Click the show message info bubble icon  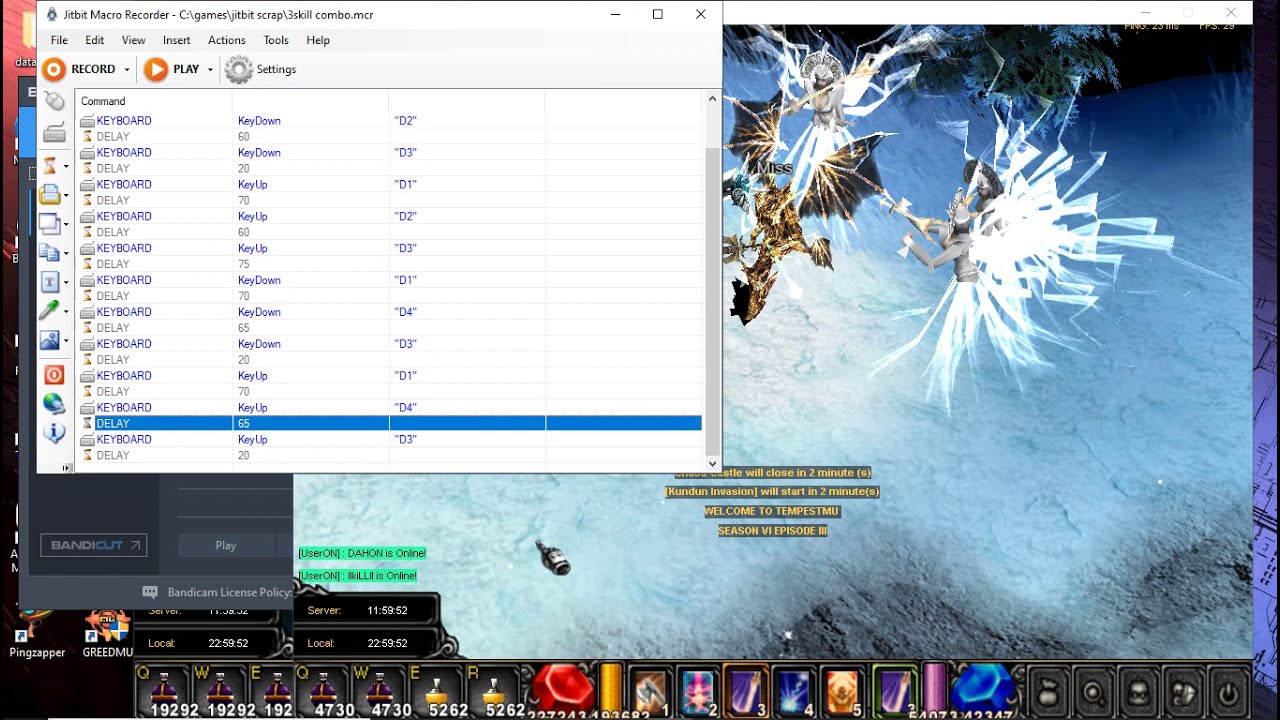click(54, 433)
